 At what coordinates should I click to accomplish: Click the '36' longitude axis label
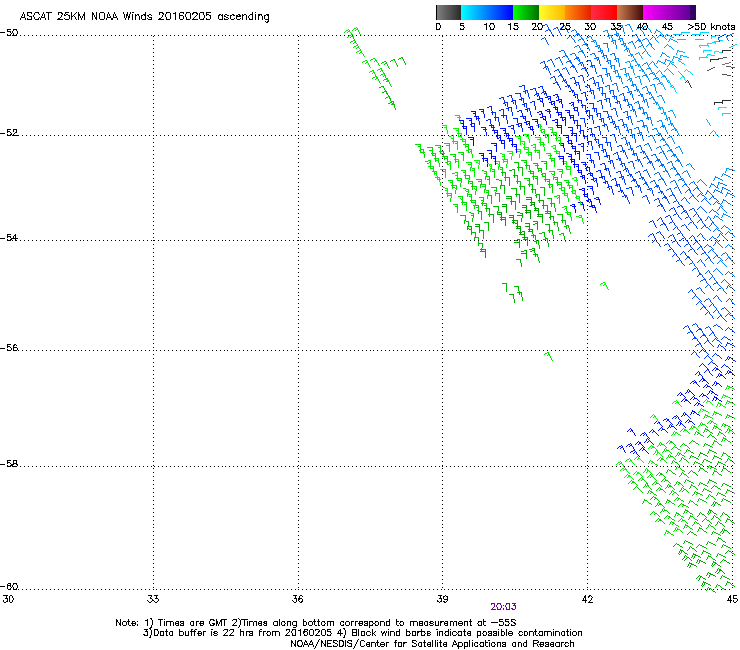tap(297, 599)
